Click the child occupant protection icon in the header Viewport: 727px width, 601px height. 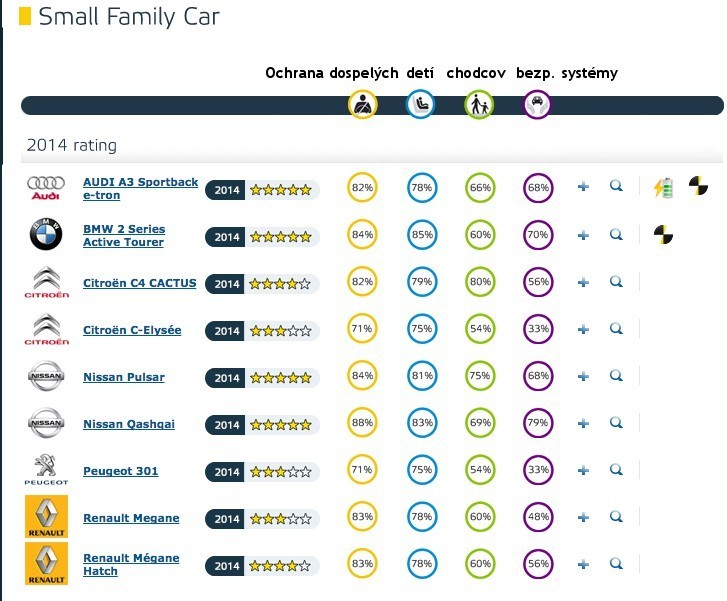[420, 104]
